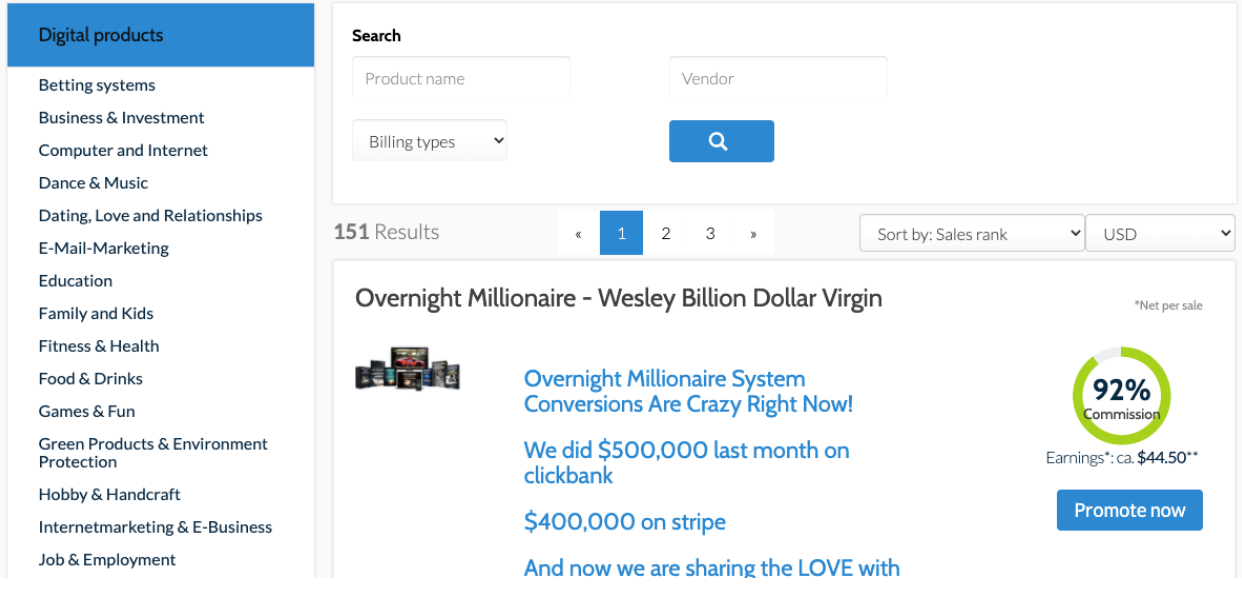Open Overnight Millionaire product thumbnail image
This screenshot has width=1242, height=590.
point(407,369)
